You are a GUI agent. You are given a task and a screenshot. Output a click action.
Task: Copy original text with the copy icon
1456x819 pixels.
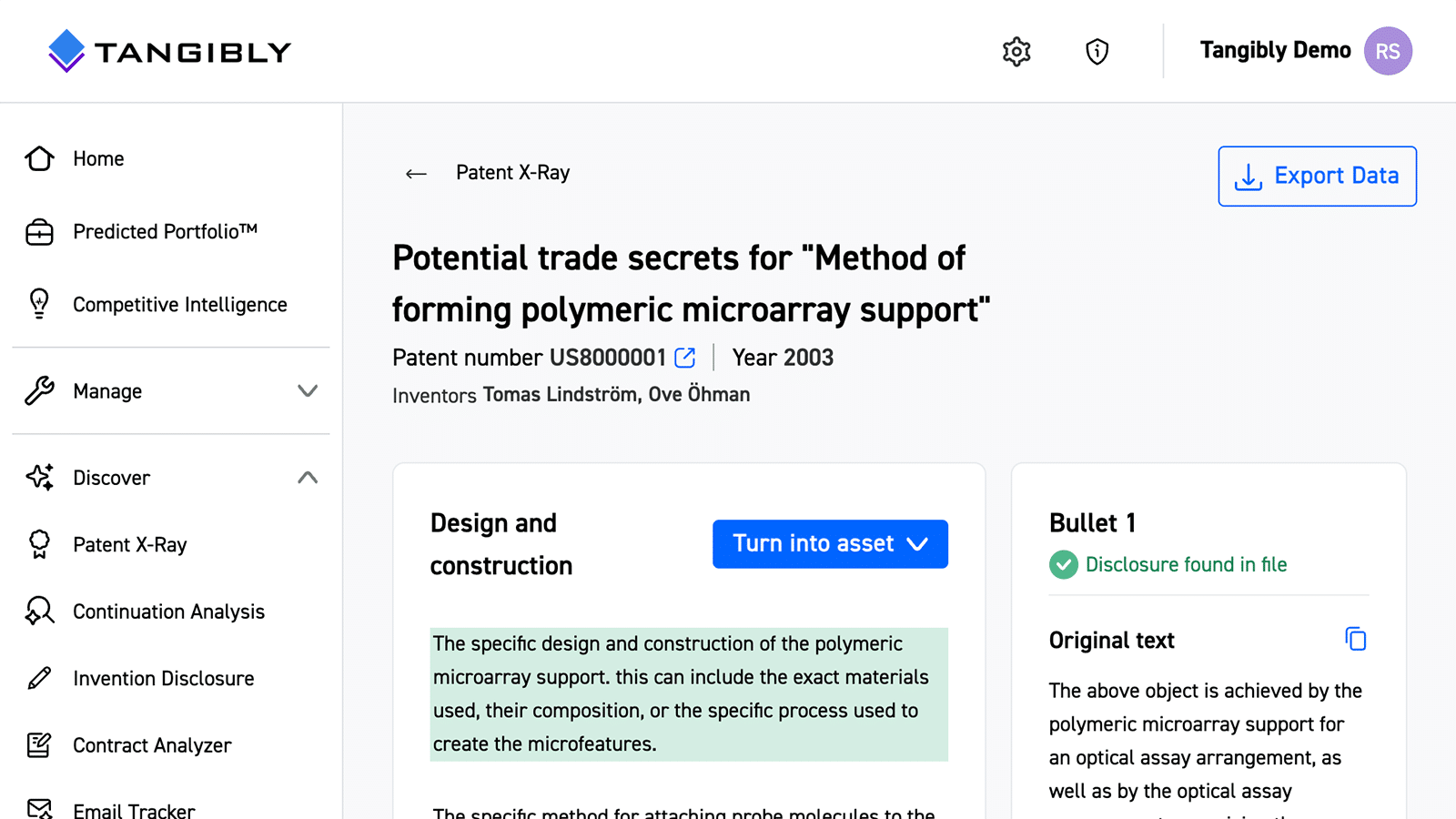(x=1355, y=640)
